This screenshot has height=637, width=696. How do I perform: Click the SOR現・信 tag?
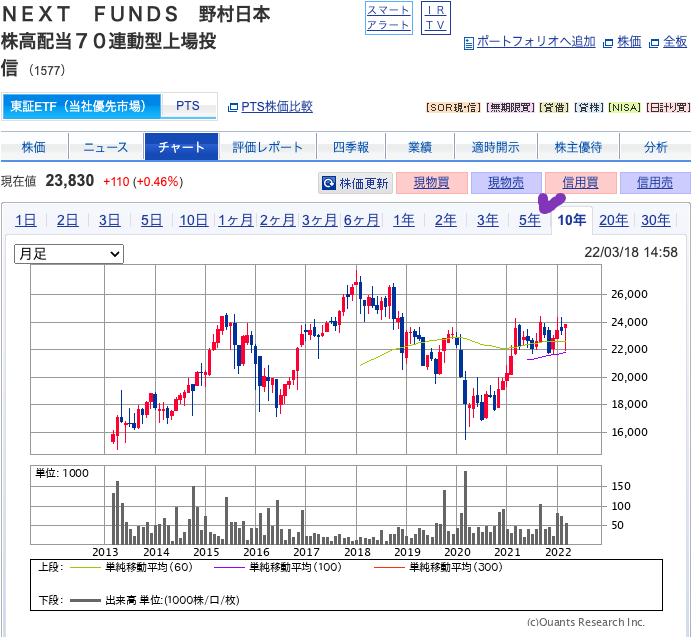click(454, 107)
